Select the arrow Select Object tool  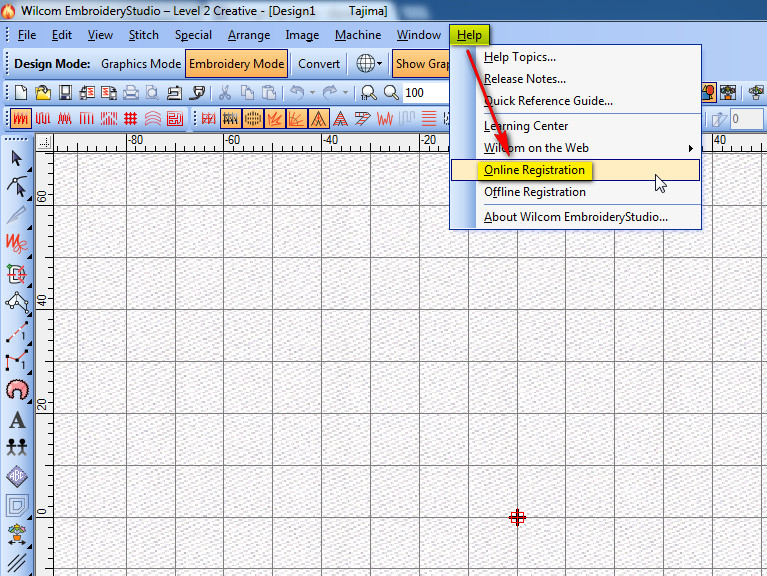click(x=17, y=158)
